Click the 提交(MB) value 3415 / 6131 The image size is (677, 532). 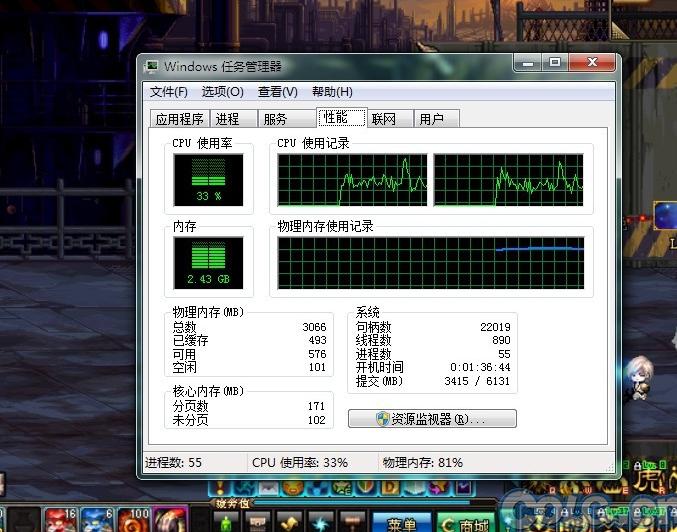tap(477, 381)
